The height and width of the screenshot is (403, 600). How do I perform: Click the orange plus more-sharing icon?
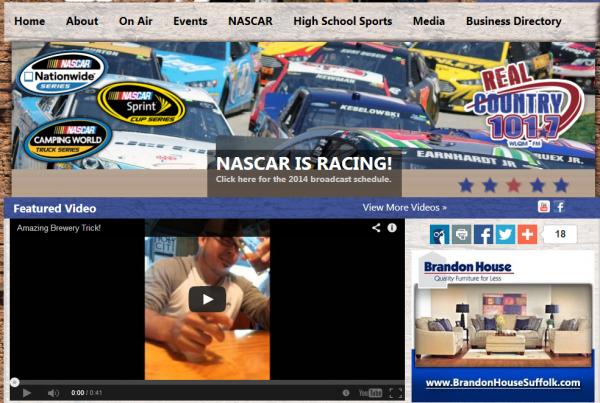pos(527,234)
